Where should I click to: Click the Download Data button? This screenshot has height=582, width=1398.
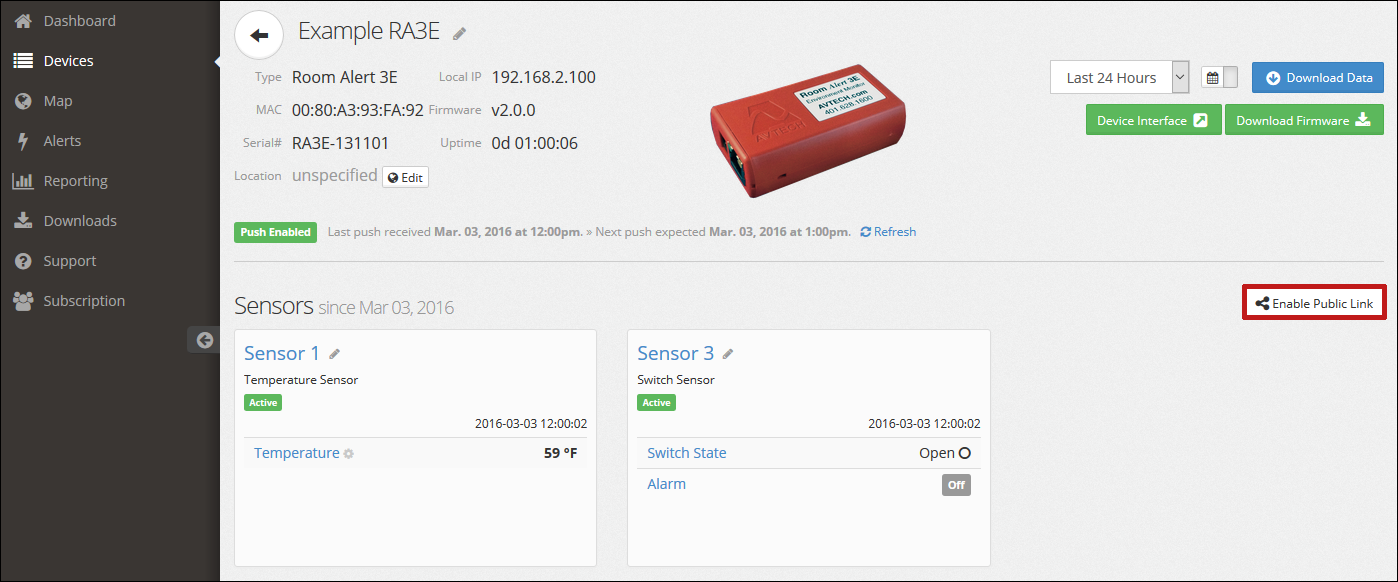(1317, 77)
